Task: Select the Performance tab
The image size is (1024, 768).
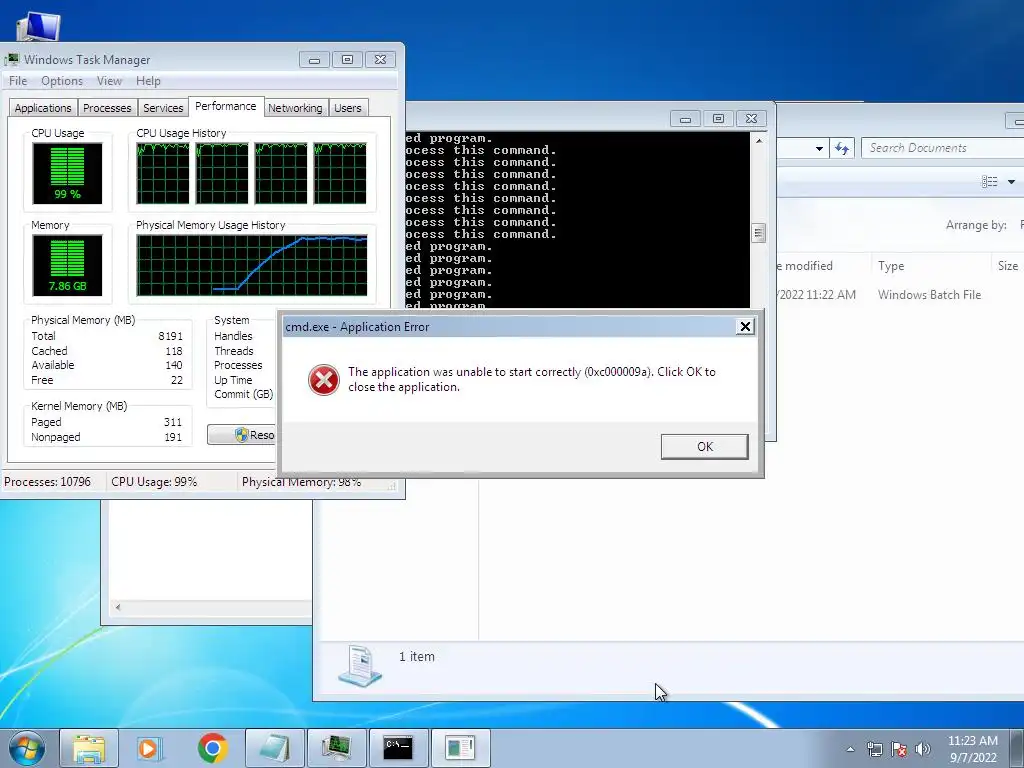Action: (225, 106)
